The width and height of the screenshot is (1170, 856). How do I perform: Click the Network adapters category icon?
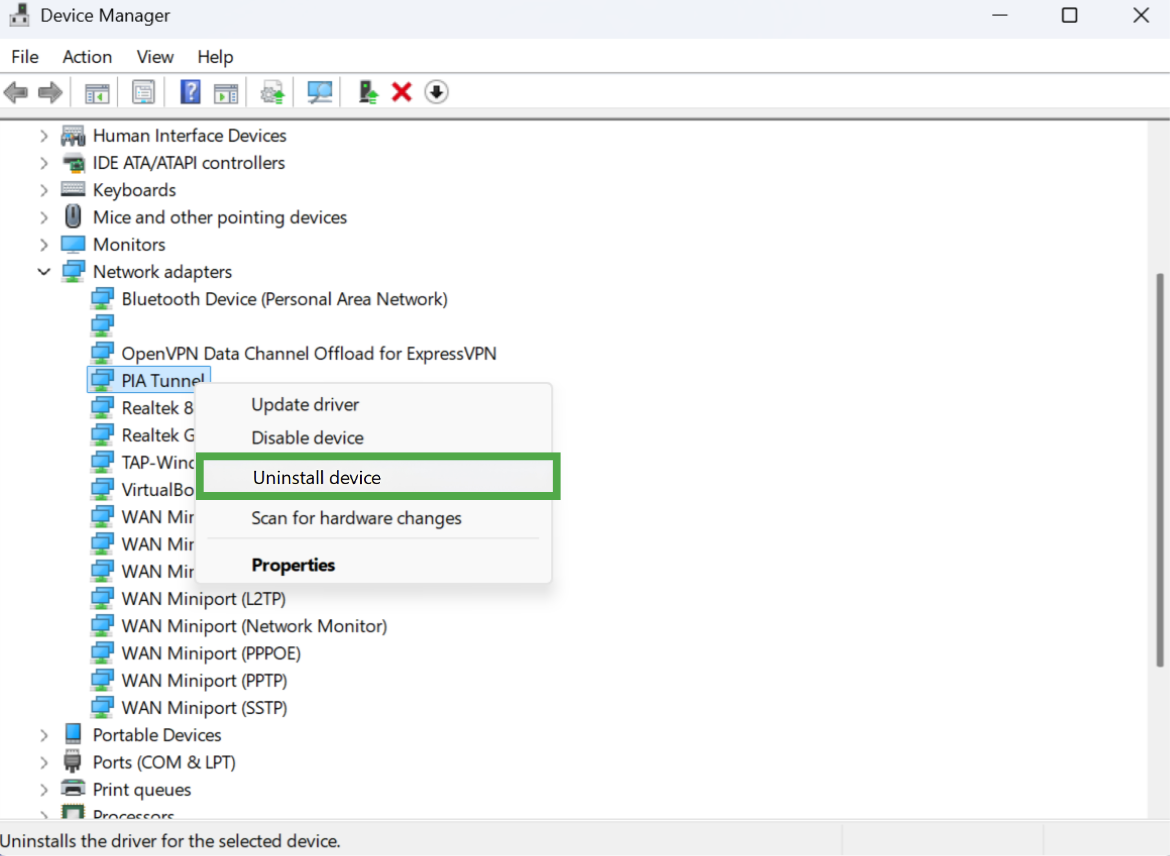73,272
